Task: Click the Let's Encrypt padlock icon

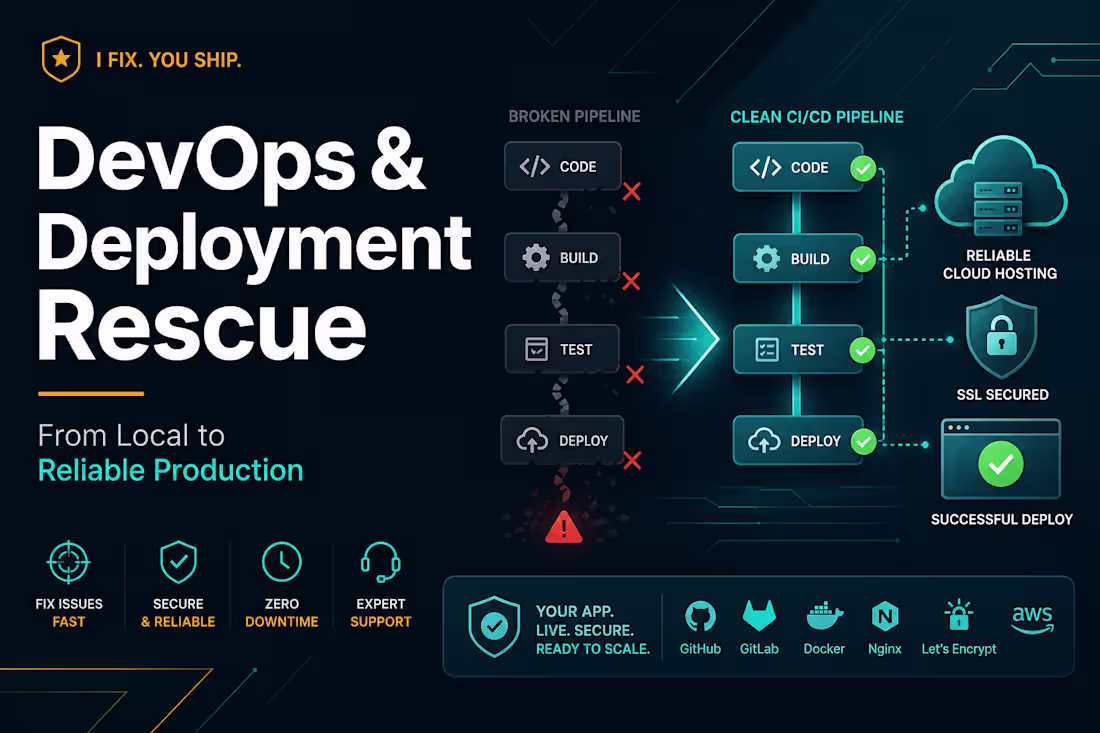Action: tap(958, 616)
